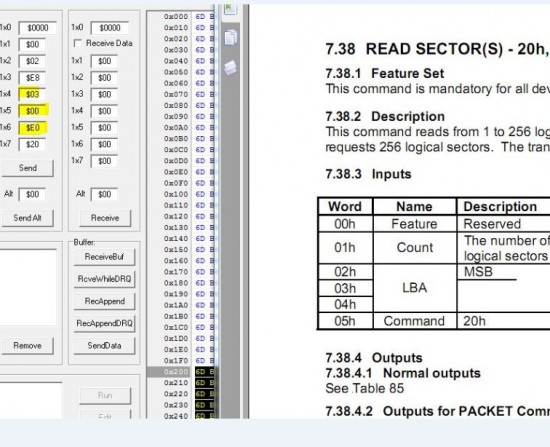
Task: Select the $E8 register field
Action: click(33, 78)
